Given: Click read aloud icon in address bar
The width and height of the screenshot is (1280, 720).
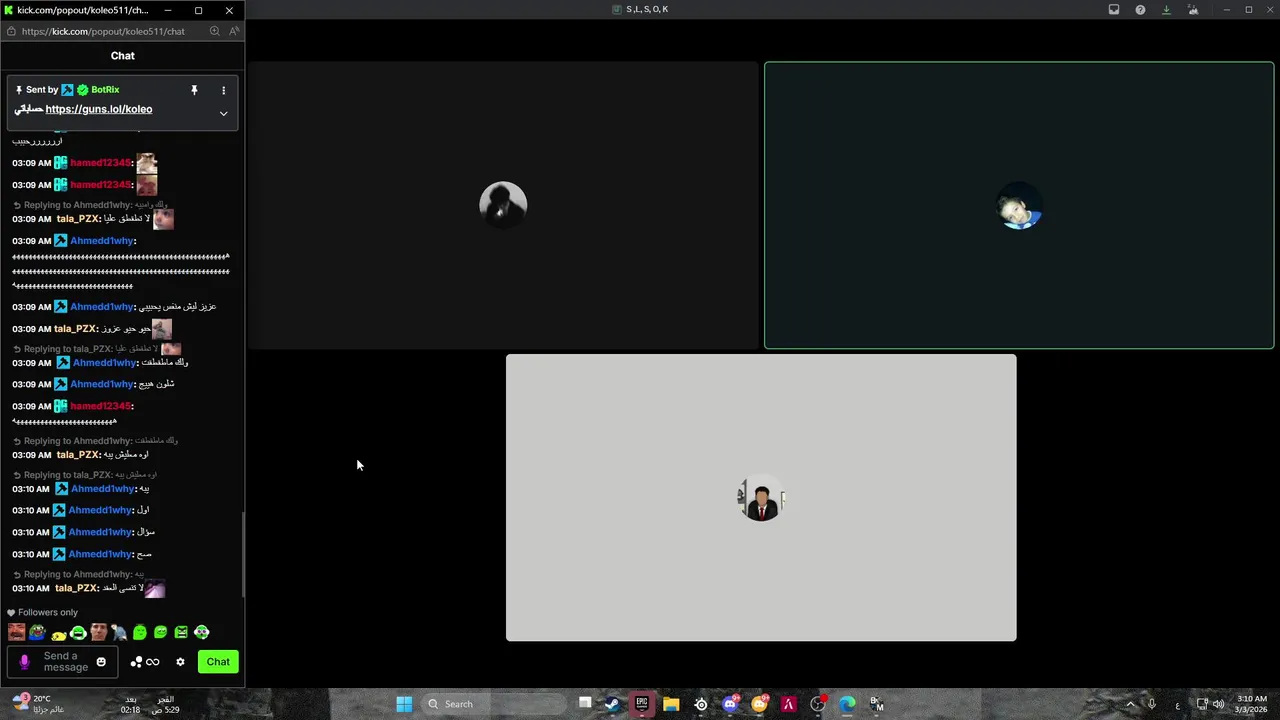Looking at the screenshot, I should pos(234,31).
